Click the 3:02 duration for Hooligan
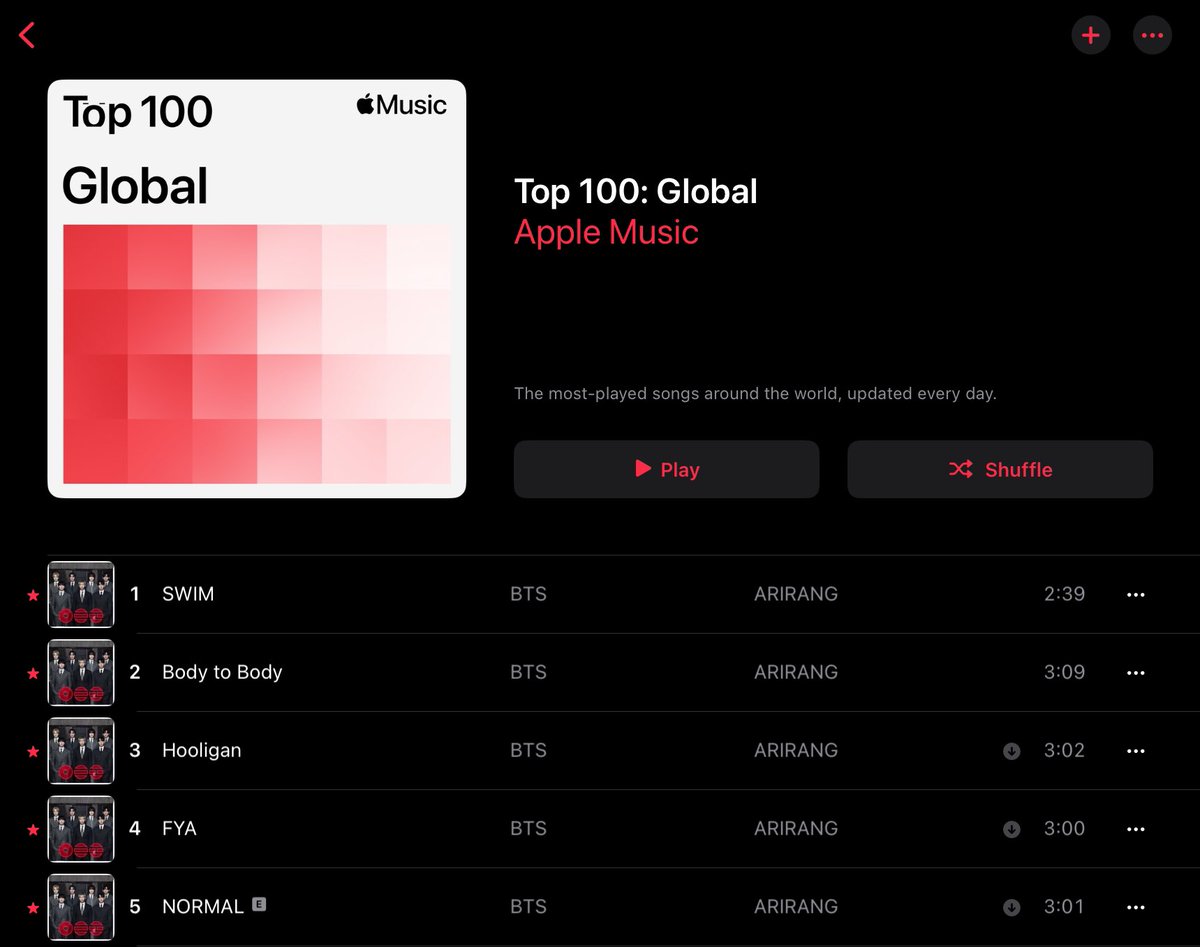Image resolution: width=1200 pixels, height=947 pixels. point(1064,750)
